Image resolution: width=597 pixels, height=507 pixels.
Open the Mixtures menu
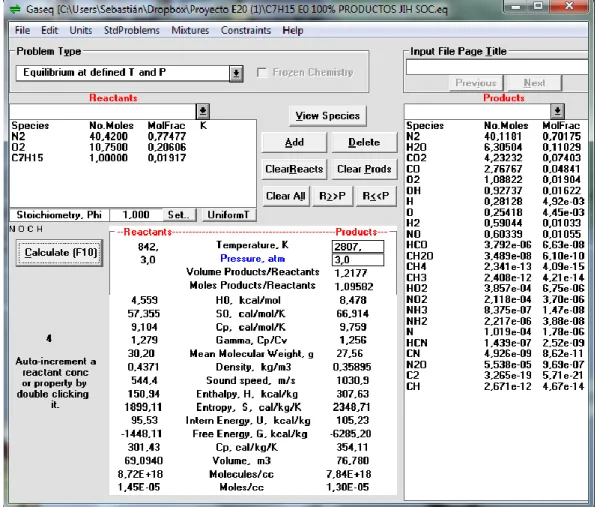[x=190, y=30]
